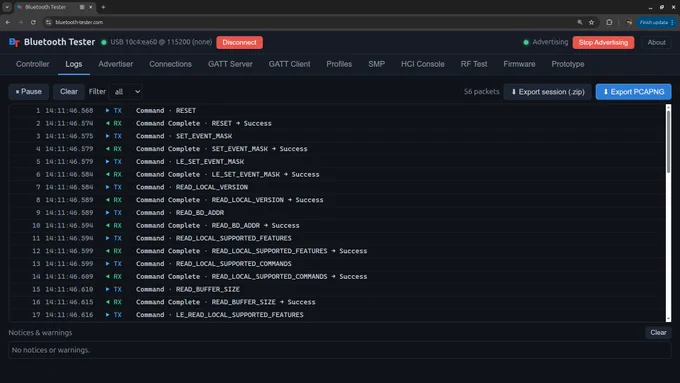This screenshot has height=383, width=680.
Task: Switch to the Connections tab
Action: pos(170,64)
